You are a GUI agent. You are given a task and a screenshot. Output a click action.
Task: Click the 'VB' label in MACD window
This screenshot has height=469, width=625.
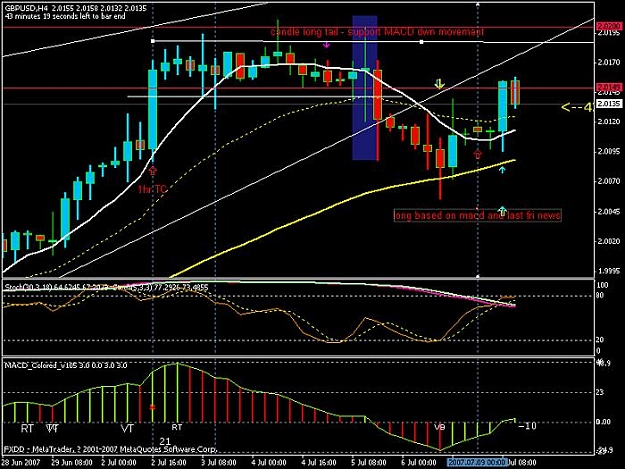pyautogui.click(x=439, y=427)
